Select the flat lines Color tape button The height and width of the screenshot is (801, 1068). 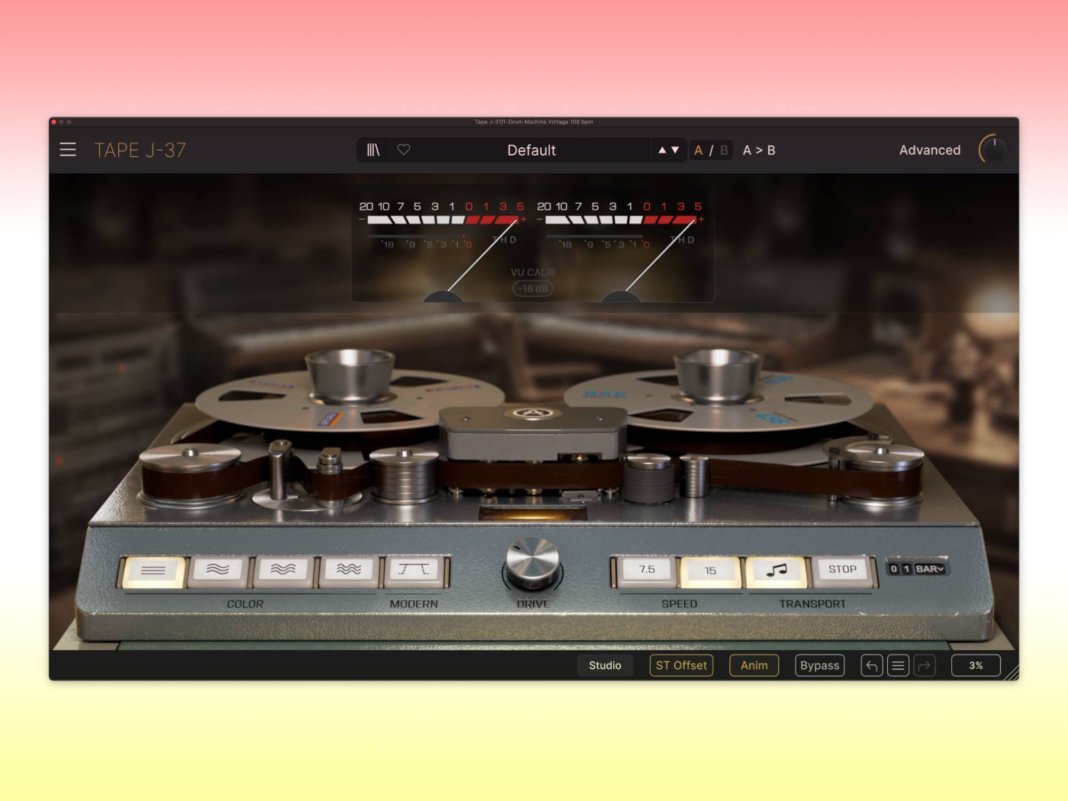[x=153, y=571]
